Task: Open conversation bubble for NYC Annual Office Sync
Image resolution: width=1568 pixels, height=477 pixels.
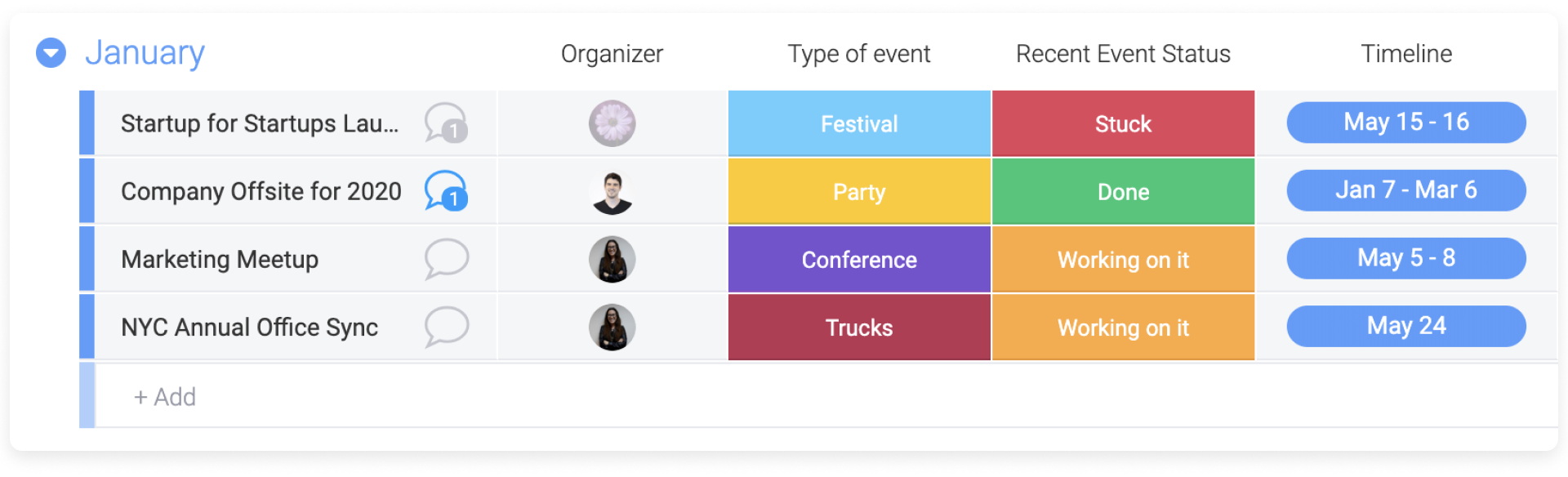Action: (447, 327)
